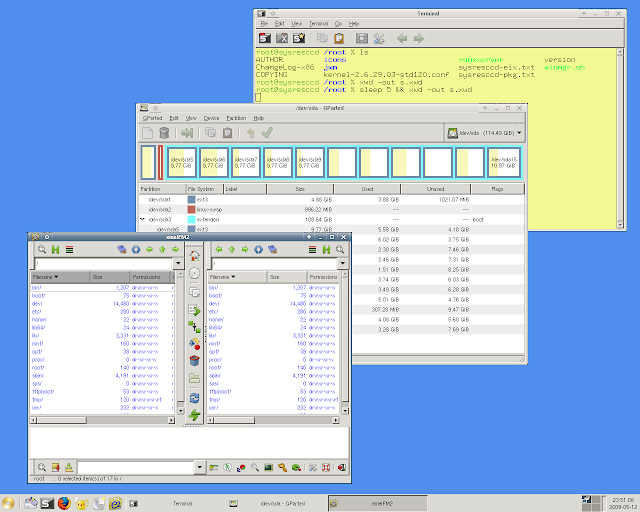The width and height of the screenshot is (640, 512).
Task: Click the rename shapes icon in emelFM2 center bar
Action: [x=195, y=343]
